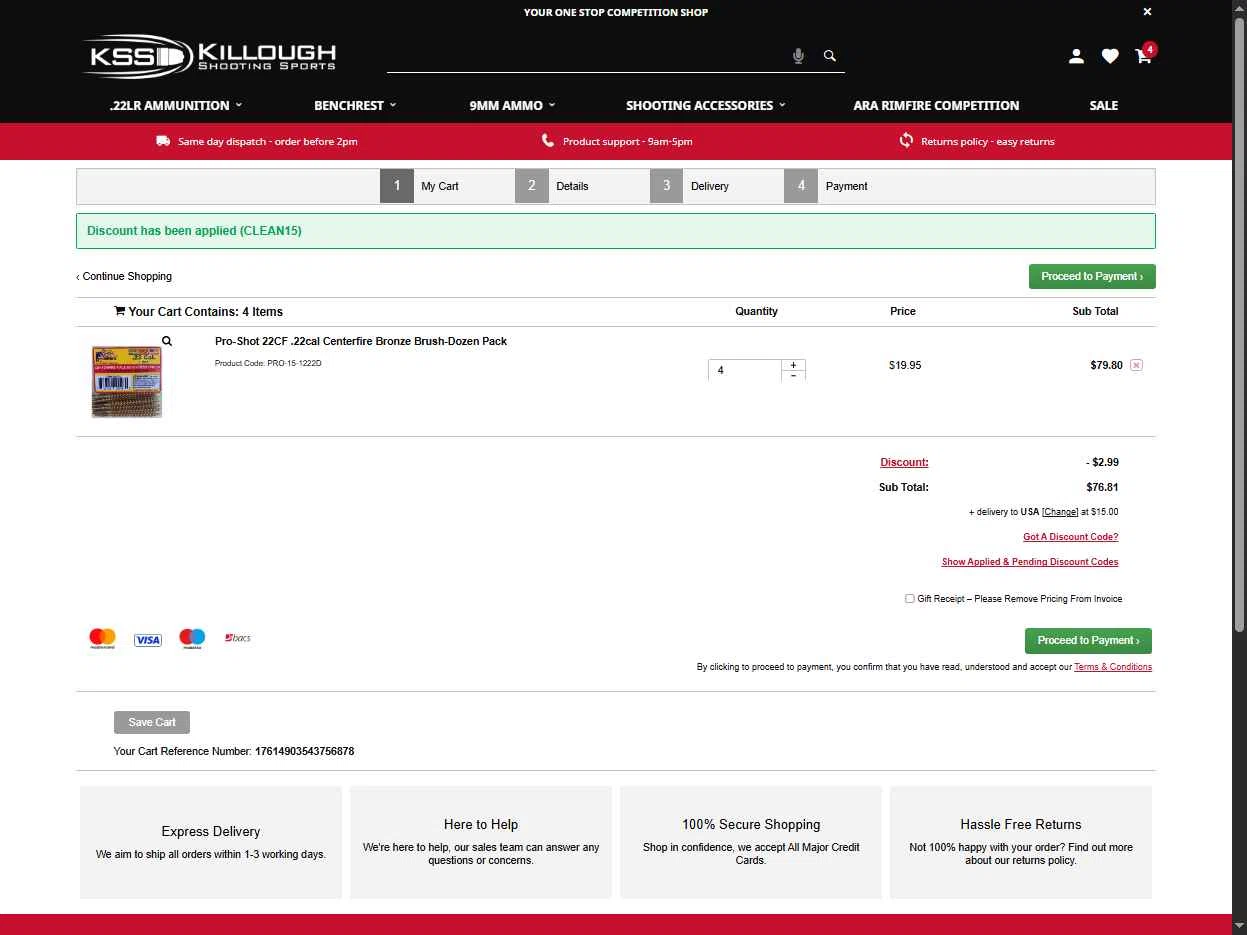Image resolution: width=1247 pixels, height=935 pixels.
Task: Open the wishlist heart icon
Action: tap(1110, 56)
